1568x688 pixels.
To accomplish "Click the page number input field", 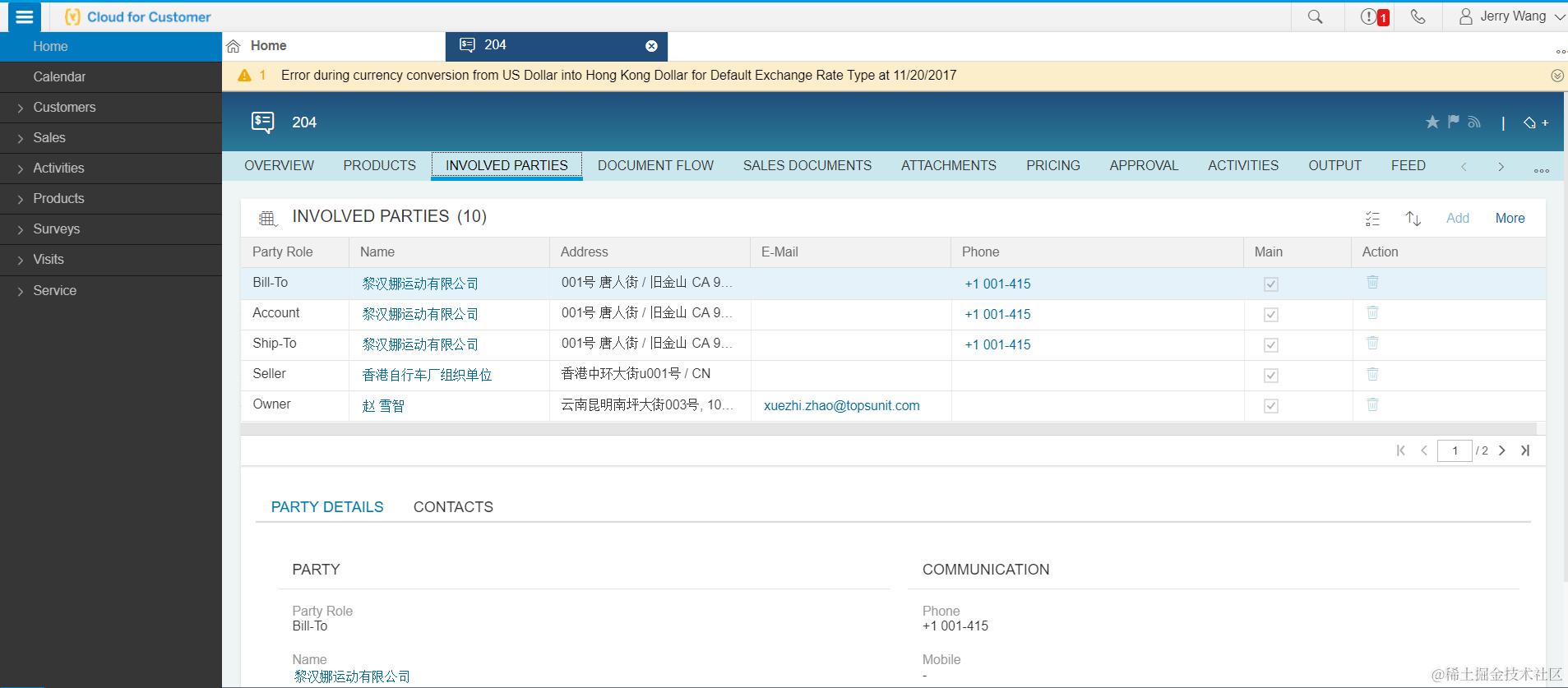I will pyautogui.click(x=1454, y=450).
